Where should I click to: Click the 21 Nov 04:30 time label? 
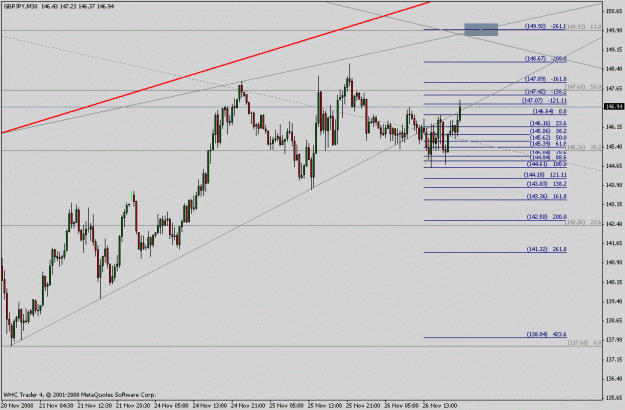[x=57, y=406]
